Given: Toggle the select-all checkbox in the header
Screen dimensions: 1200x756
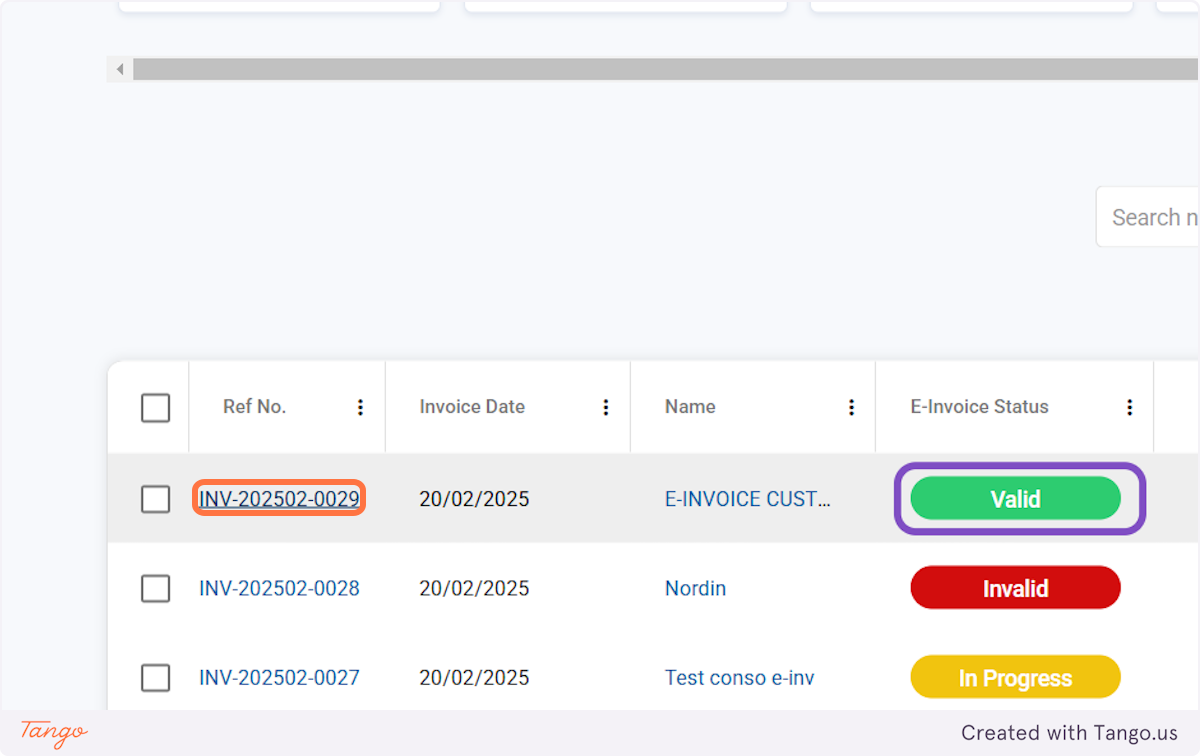Looking at the screenshot, I should pos(156,407).
